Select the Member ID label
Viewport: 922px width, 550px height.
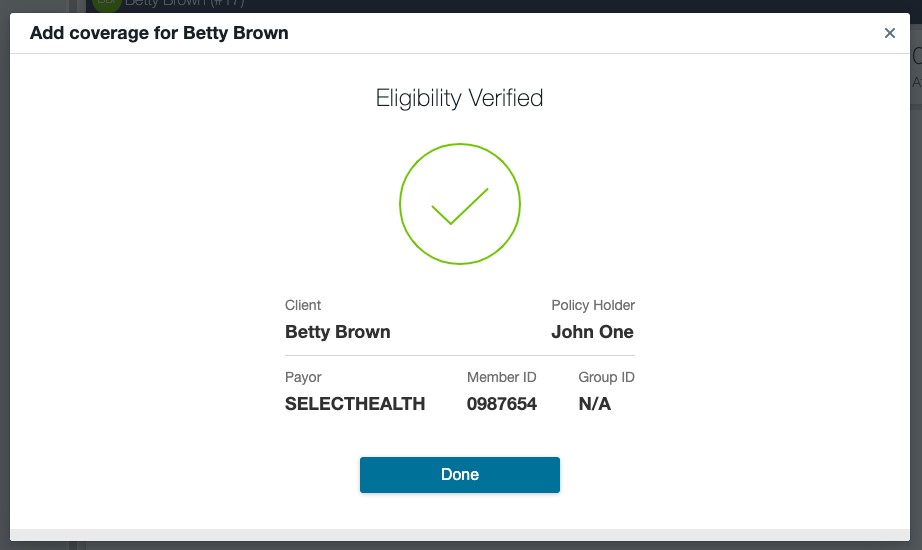pyautogui.click(x=502, y=377)
